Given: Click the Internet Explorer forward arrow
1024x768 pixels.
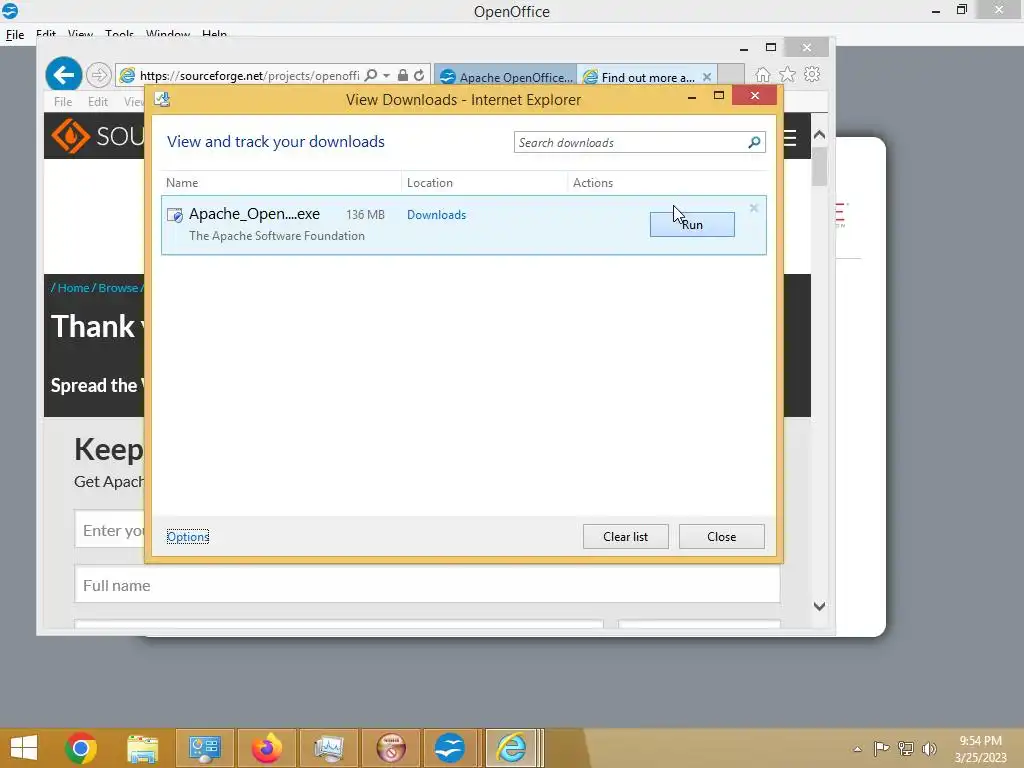Looking at the screenshot, I should (x=99, y=75).
